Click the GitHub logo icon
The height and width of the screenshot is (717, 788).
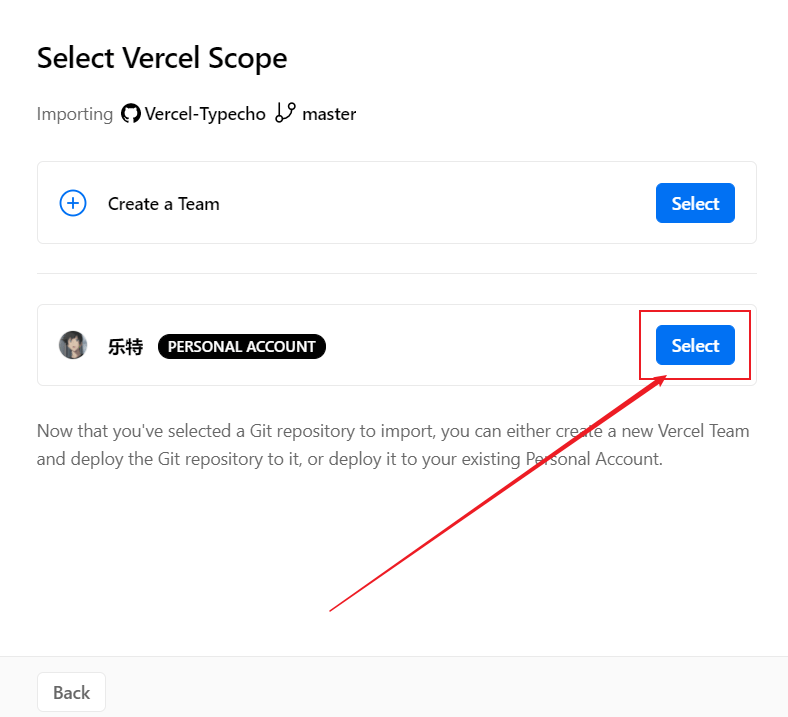coord(131,114)
